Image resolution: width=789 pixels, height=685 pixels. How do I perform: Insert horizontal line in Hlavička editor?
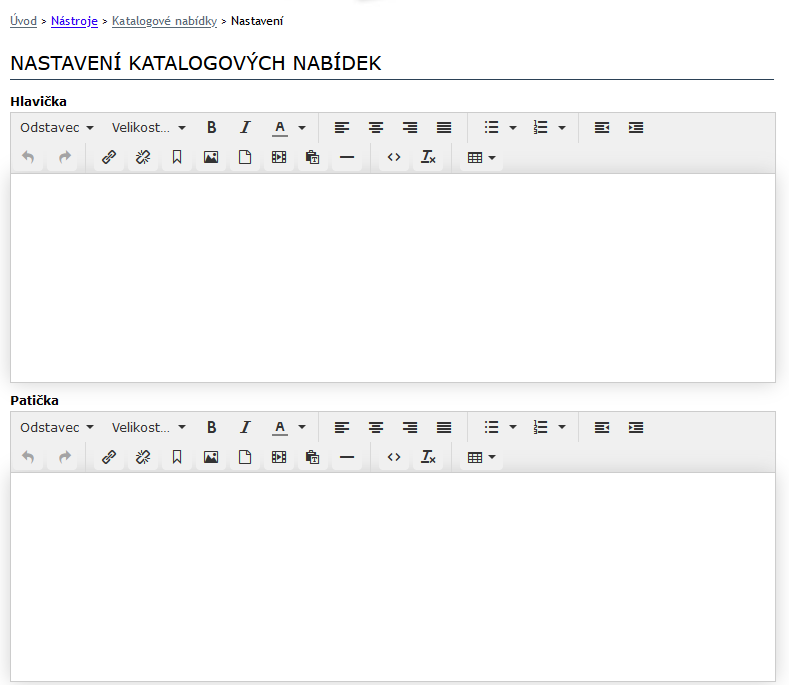tap(347, 157)
